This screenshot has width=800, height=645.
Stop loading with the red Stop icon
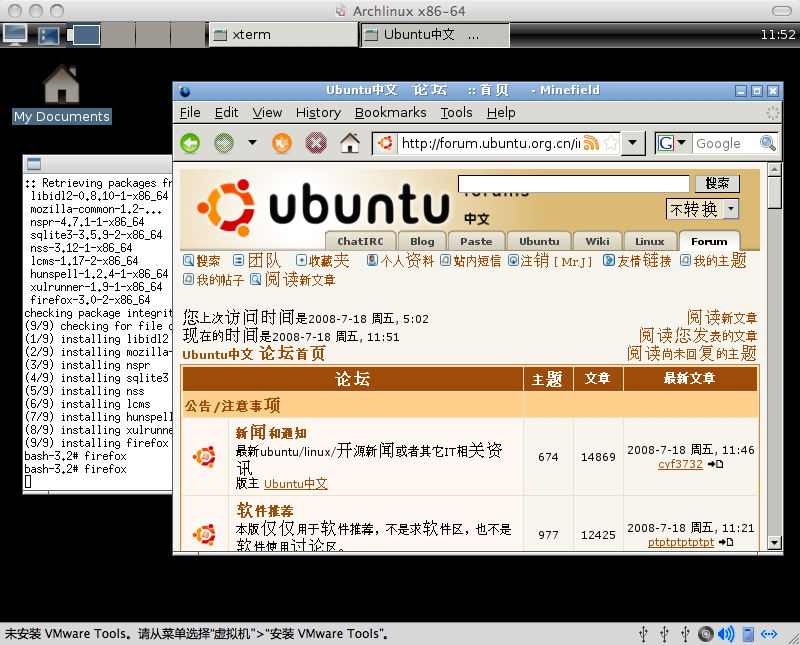click(x=316, y=143)
